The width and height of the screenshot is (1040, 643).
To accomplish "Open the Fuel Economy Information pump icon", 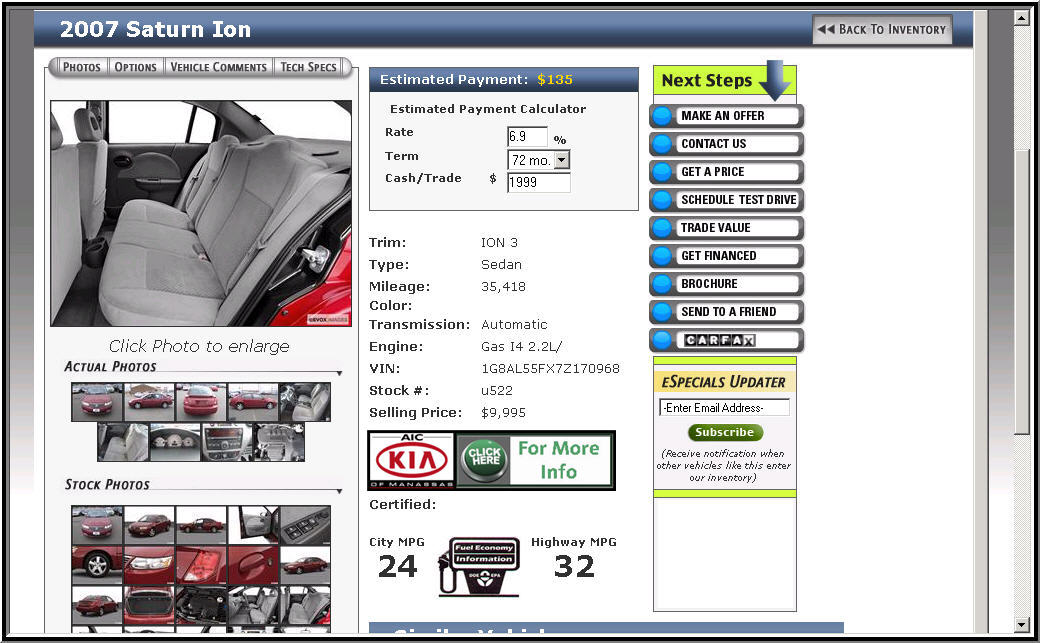I will [479, 566].
